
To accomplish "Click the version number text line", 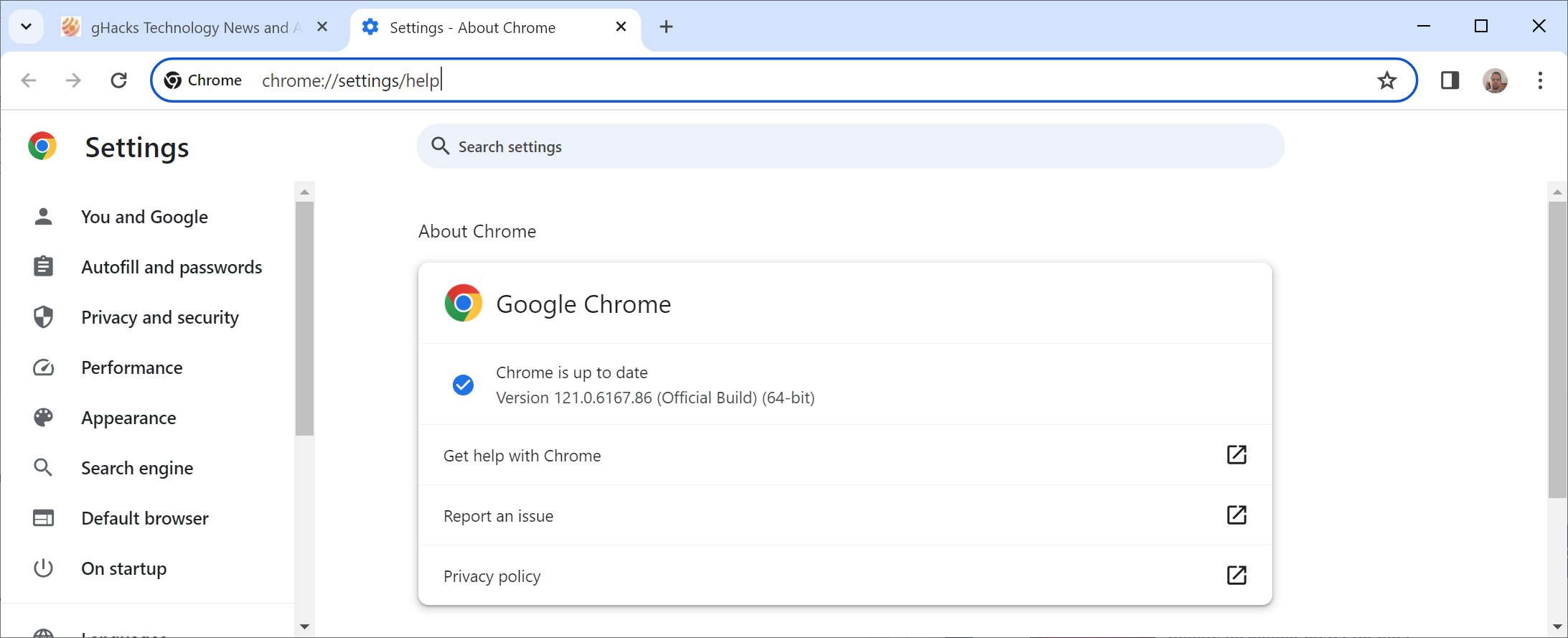I will (x=655, y=398).
